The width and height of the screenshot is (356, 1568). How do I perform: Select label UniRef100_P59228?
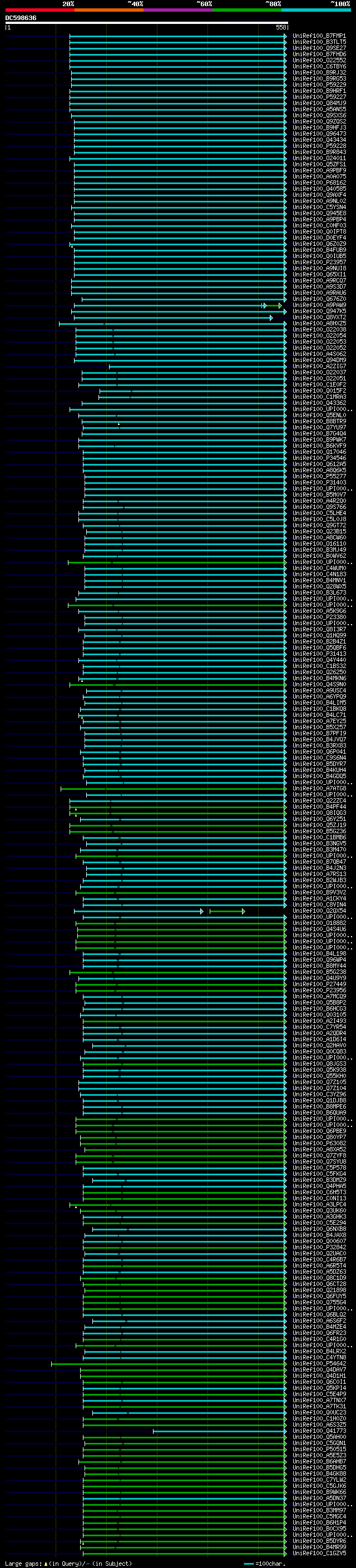pos(319,146)
